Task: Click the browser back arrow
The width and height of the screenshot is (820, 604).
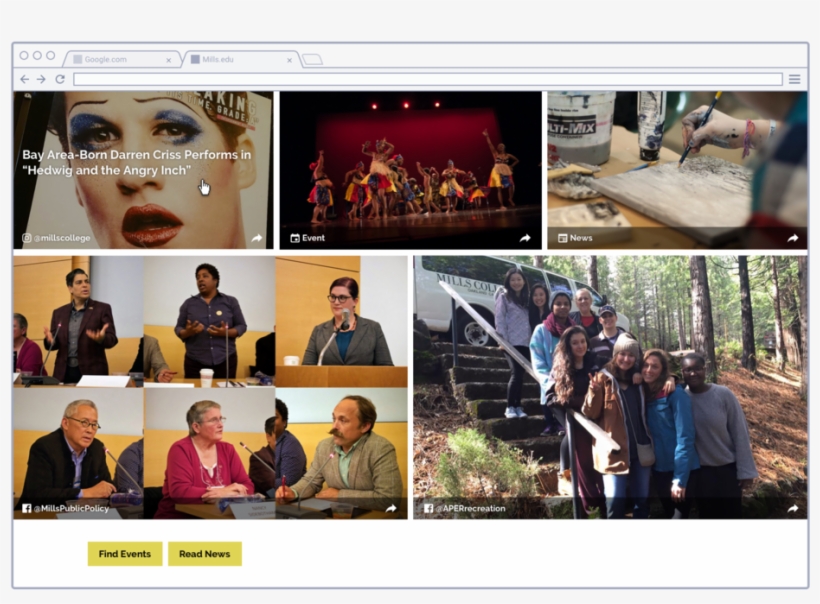Action: (25, 79)
